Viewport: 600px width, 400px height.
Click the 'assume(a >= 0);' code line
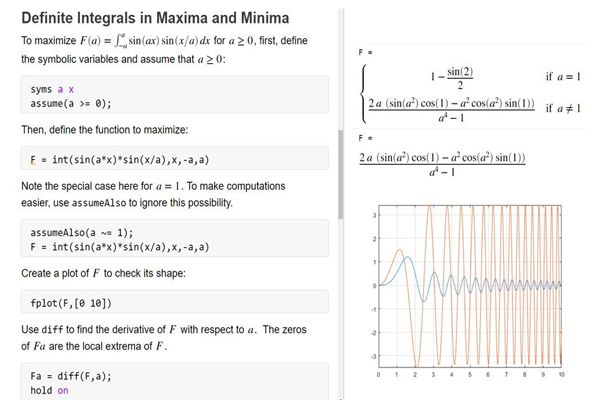tap(71, 103)
